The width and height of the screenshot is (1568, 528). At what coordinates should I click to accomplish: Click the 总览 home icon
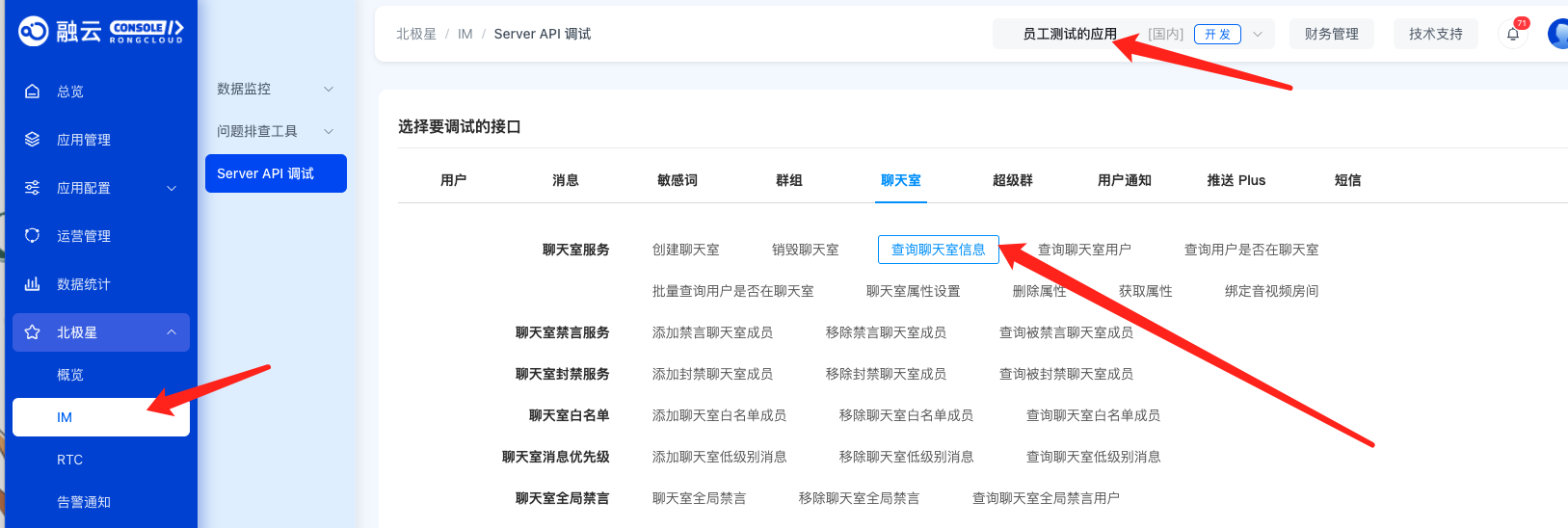[32, 92]
